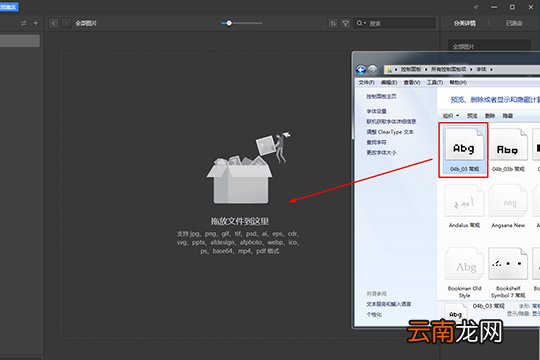Click 隐藏 button in Fonts toolbar

click(x=508, y=116)
